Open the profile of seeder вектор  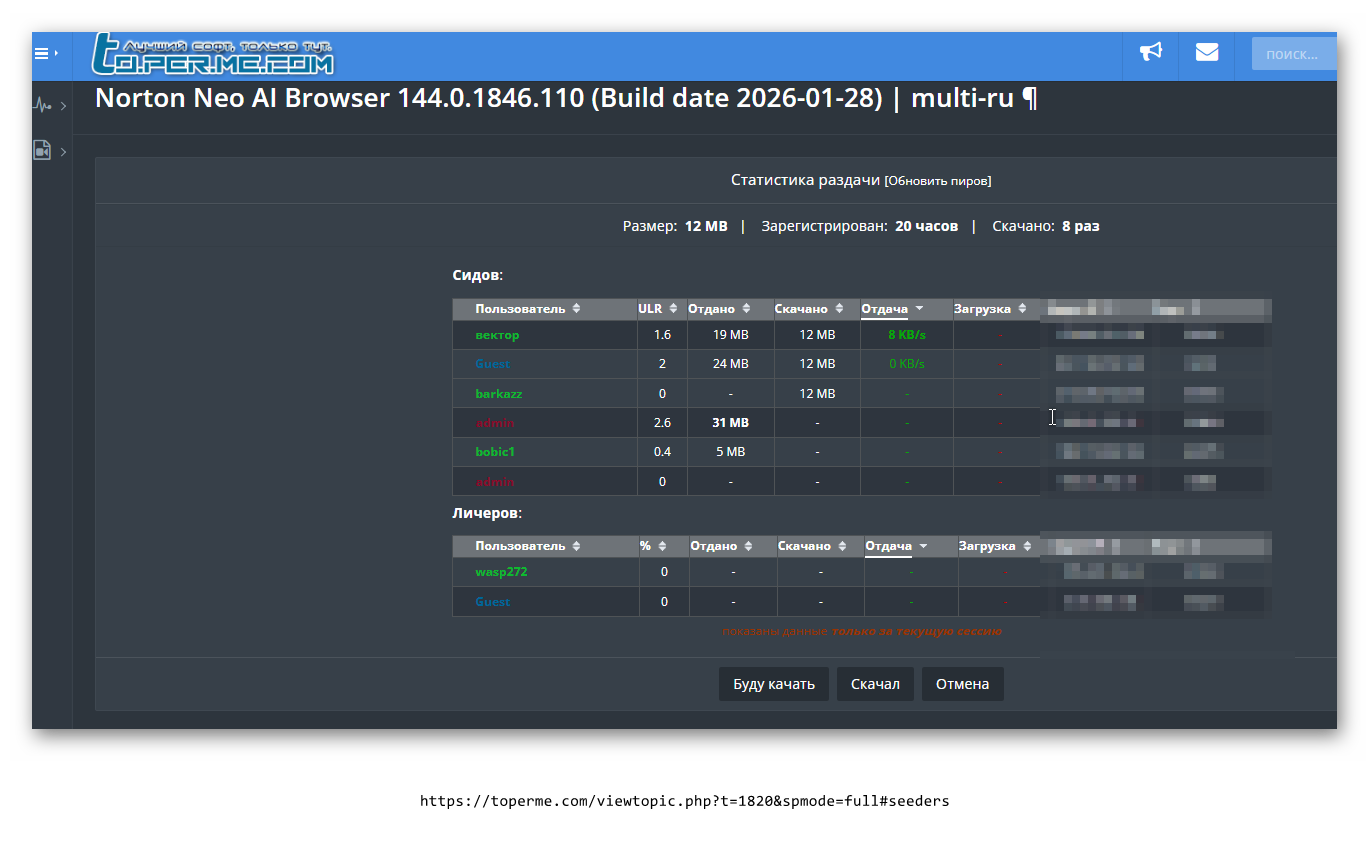(x=497, y=335)
